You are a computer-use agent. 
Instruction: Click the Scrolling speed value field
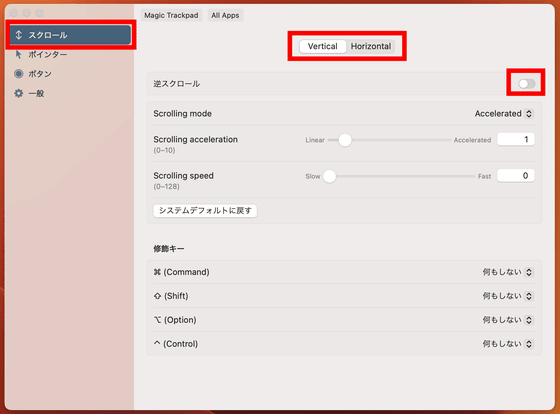pyautogui.click(x=516, y=176)
